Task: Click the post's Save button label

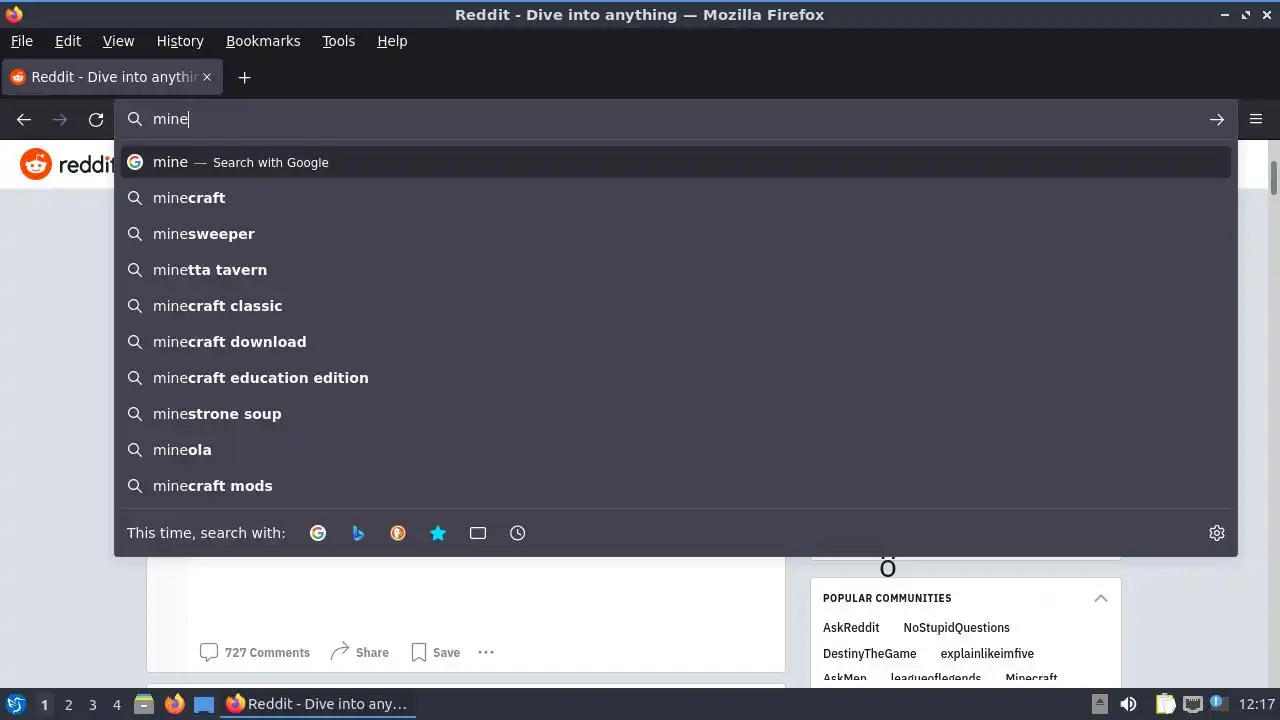Action: 446,652
